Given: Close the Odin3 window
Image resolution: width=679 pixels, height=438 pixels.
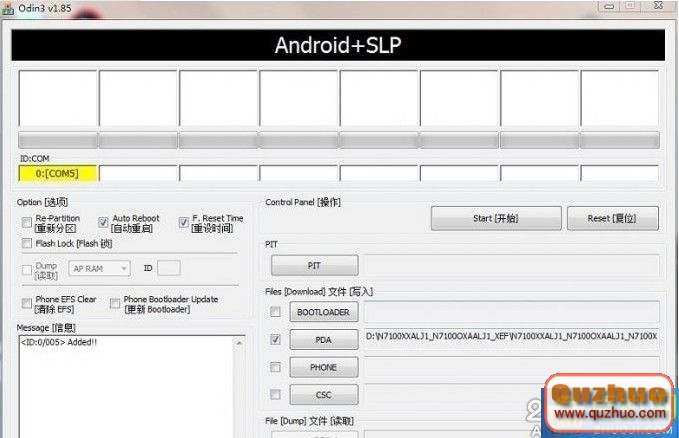Looking at the screenshot, I should pyautogui.click(x=659, y=5).
